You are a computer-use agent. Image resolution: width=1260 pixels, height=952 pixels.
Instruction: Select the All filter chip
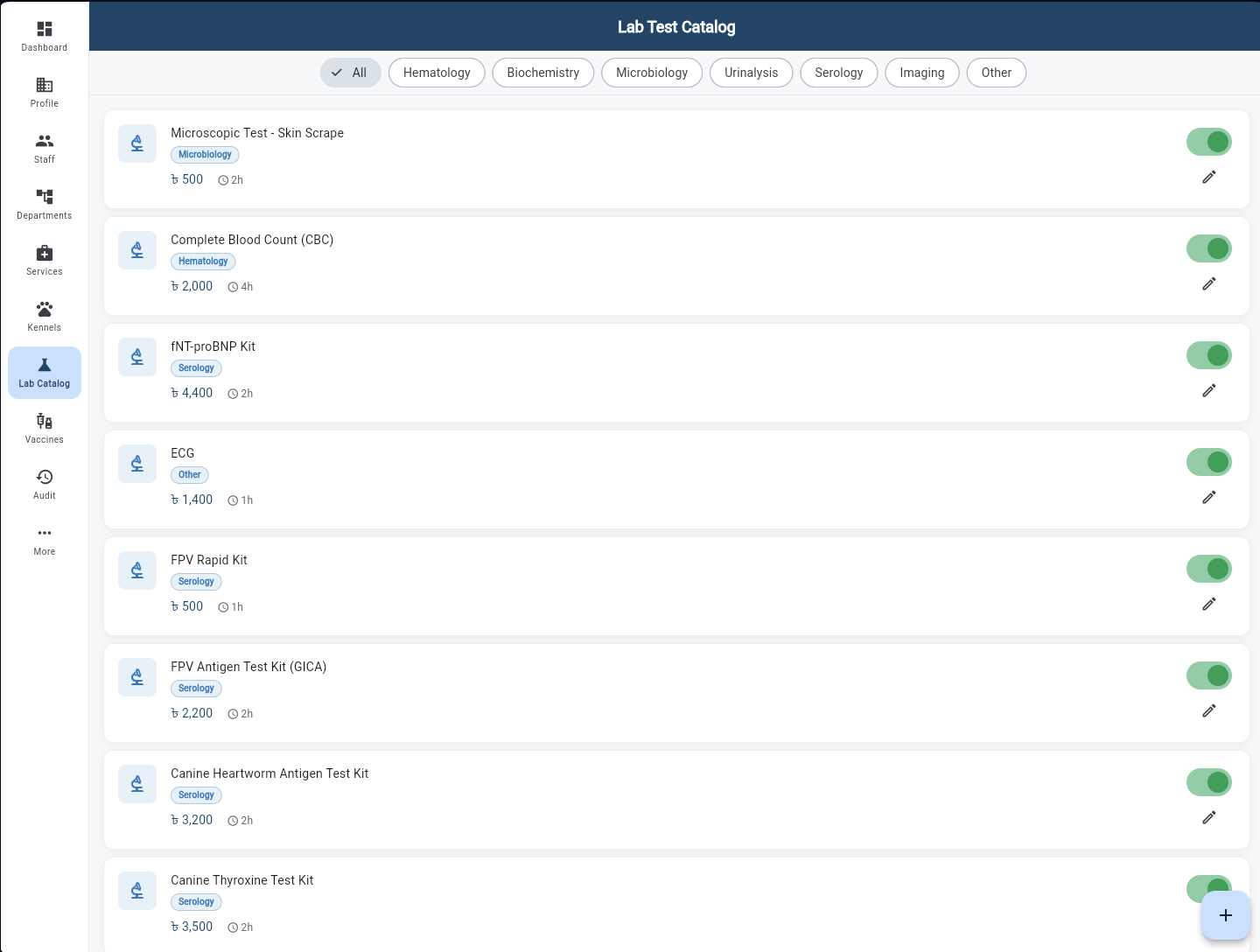(x=350, y=73)
